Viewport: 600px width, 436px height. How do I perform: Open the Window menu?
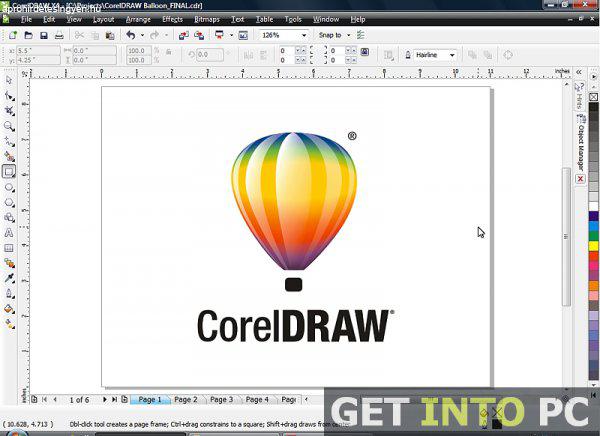pos(326,19)
